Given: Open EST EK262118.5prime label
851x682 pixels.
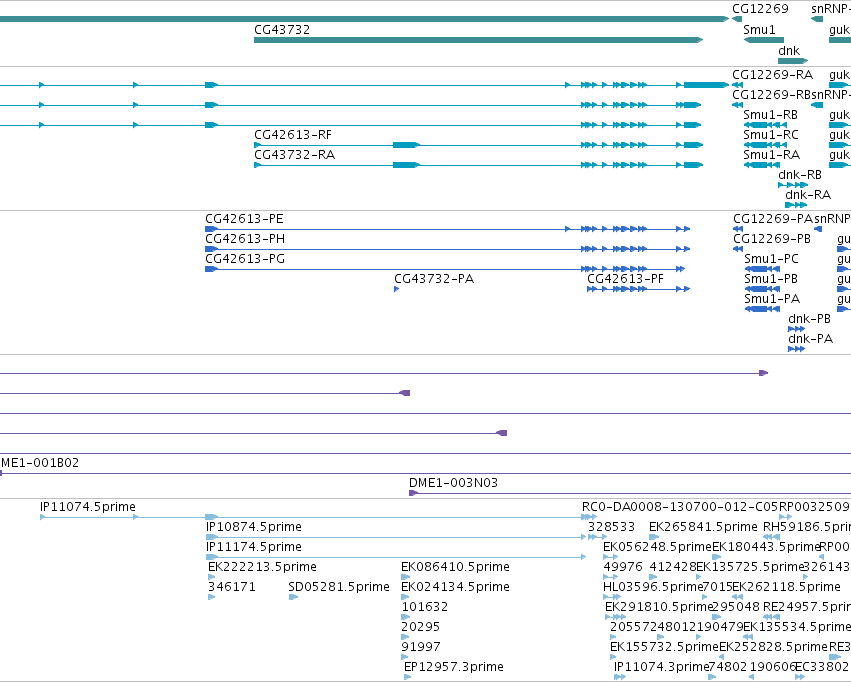Looking at the screenshot, I should click(x=786, y=587).
